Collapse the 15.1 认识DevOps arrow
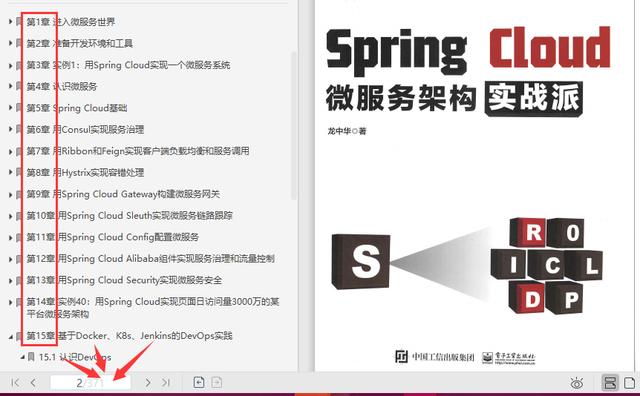The image size is (640, 396). pos(23,357)
